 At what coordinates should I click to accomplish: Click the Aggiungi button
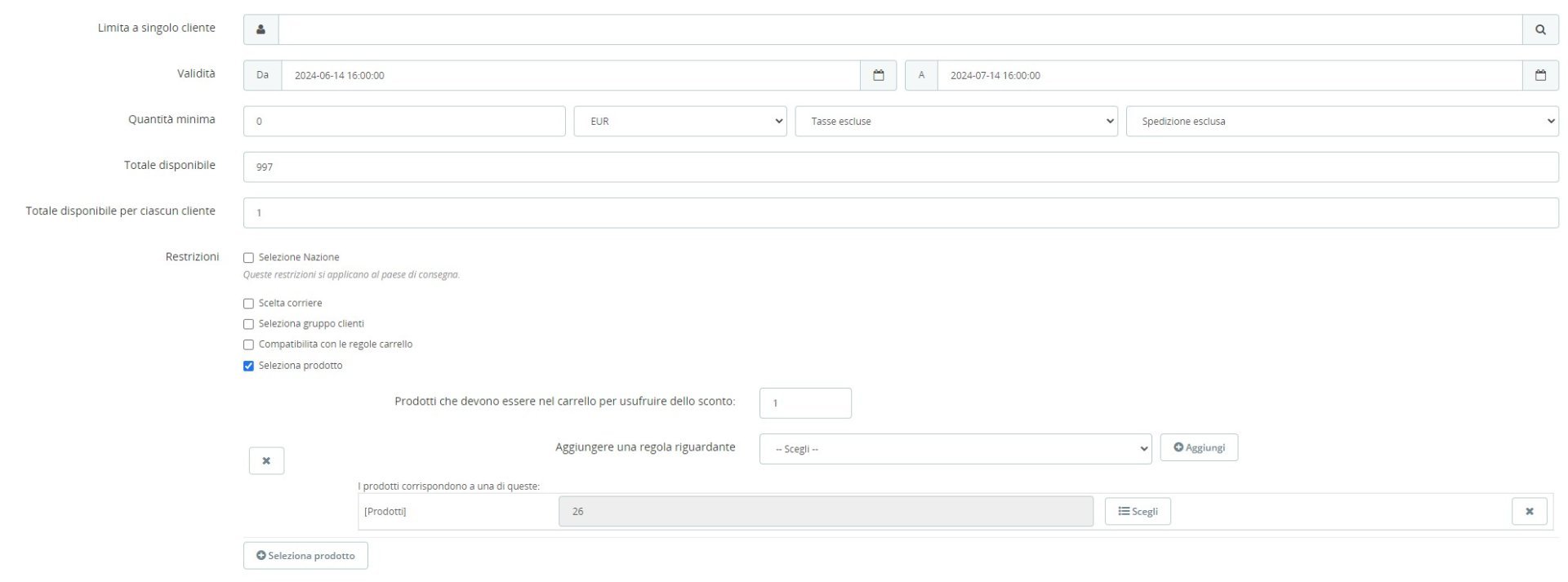pyautogui.click(x=1198, y=447)
